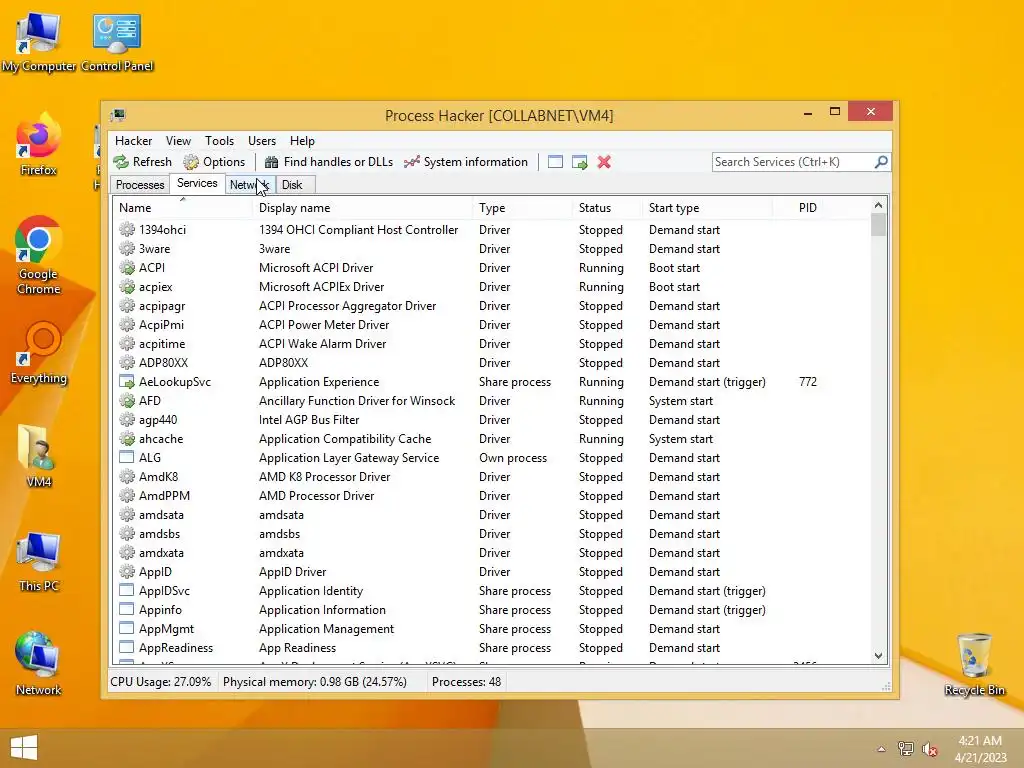Click the scrollbar down arrow
The width and height of the screenshot is (1024, 768).
pos(878,656)
